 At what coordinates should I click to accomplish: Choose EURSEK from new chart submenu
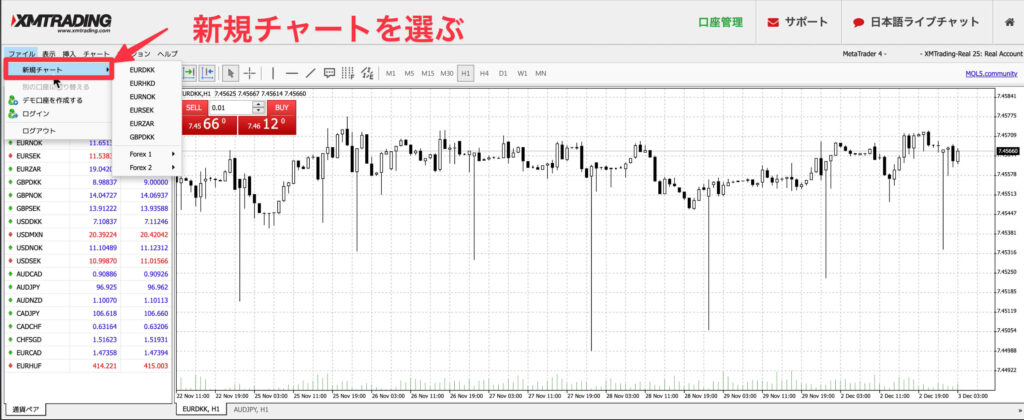coord(148,110)
